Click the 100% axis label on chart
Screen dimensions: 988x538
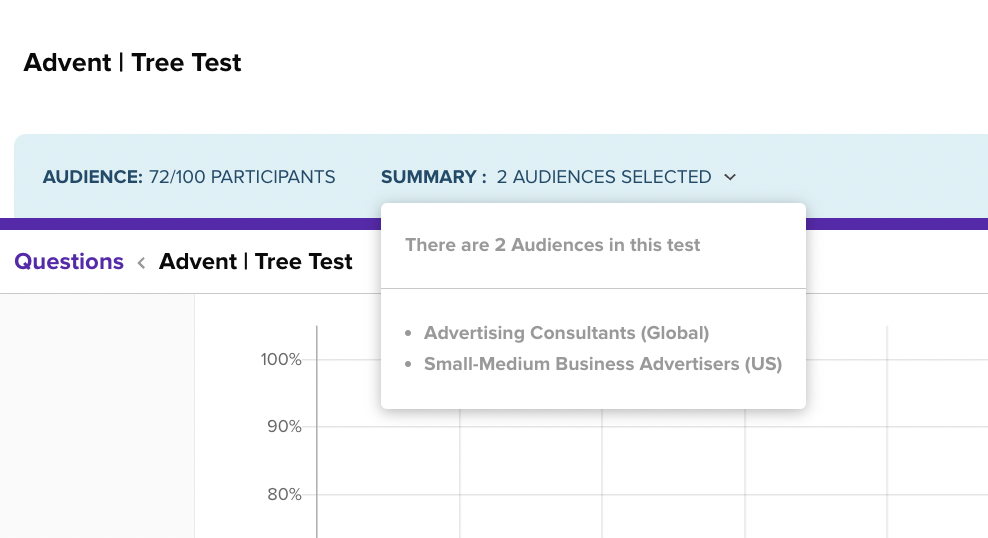pos(281,360)
